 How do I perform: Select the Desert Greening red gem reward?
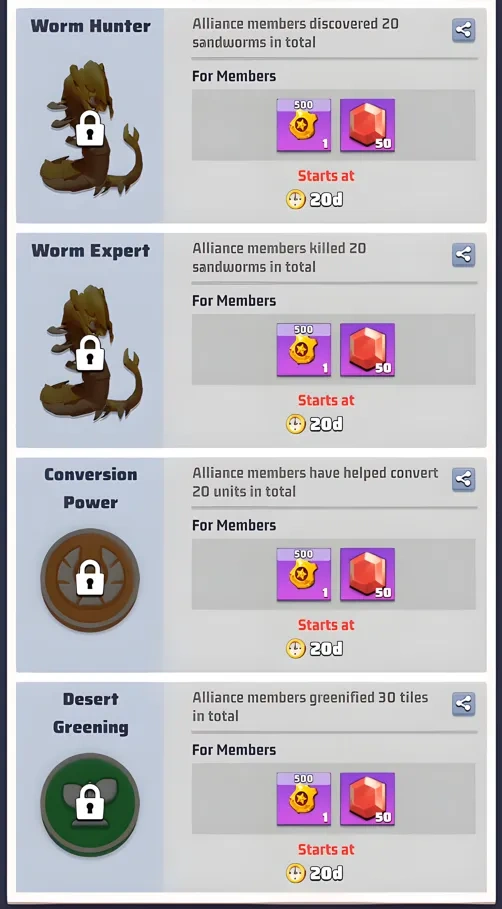pyautogui.click(x=368, y=799)
